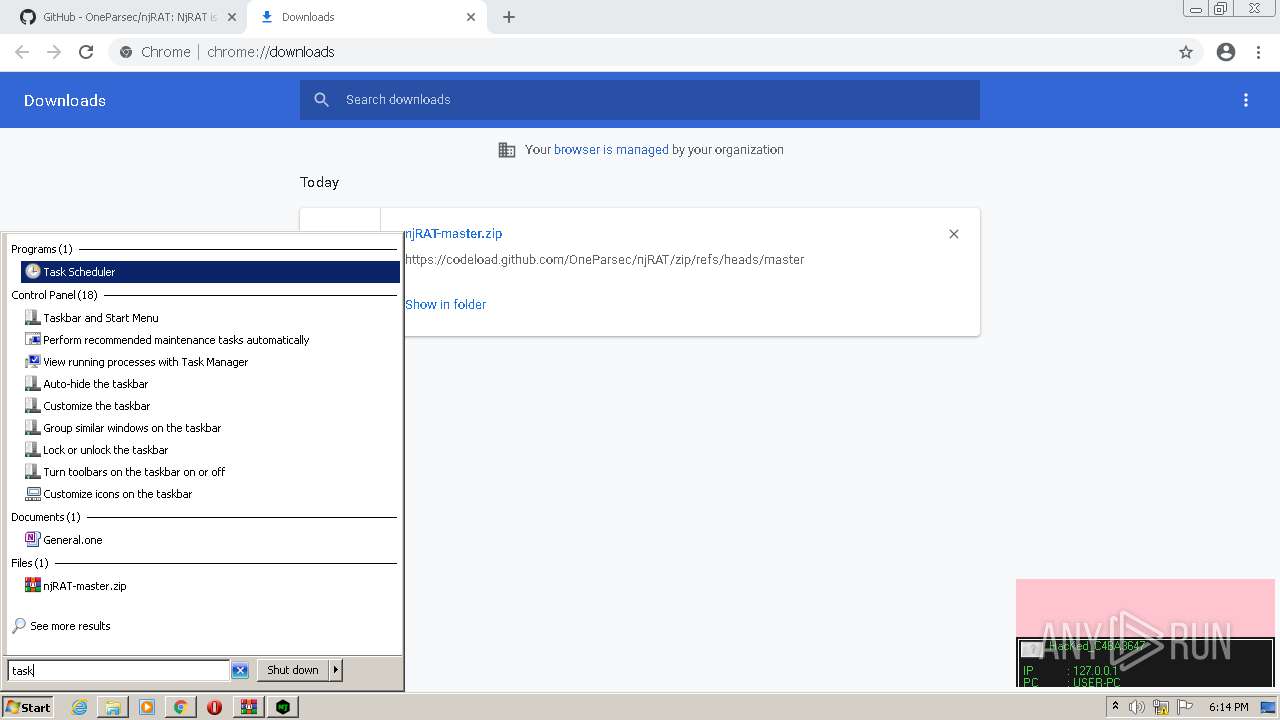Close the GitHub njRAT tab
Image resolution: width=1280 pixels, height=720 pixels.
click(232, 17)
